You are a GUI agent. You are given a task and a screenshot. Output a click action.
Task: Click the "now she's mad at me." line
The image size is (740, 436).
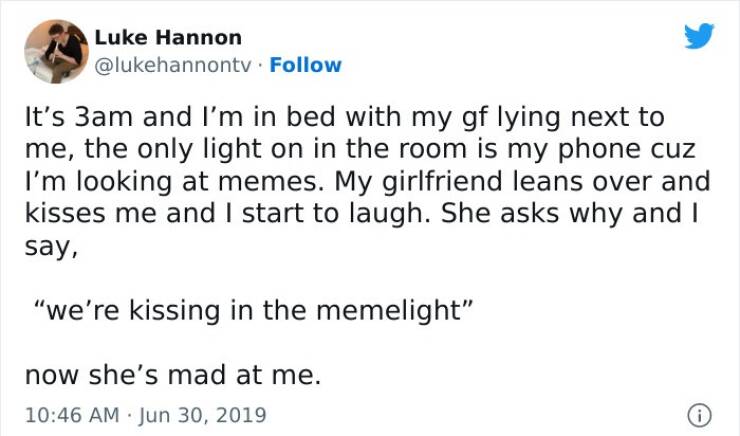pos(171,376)
